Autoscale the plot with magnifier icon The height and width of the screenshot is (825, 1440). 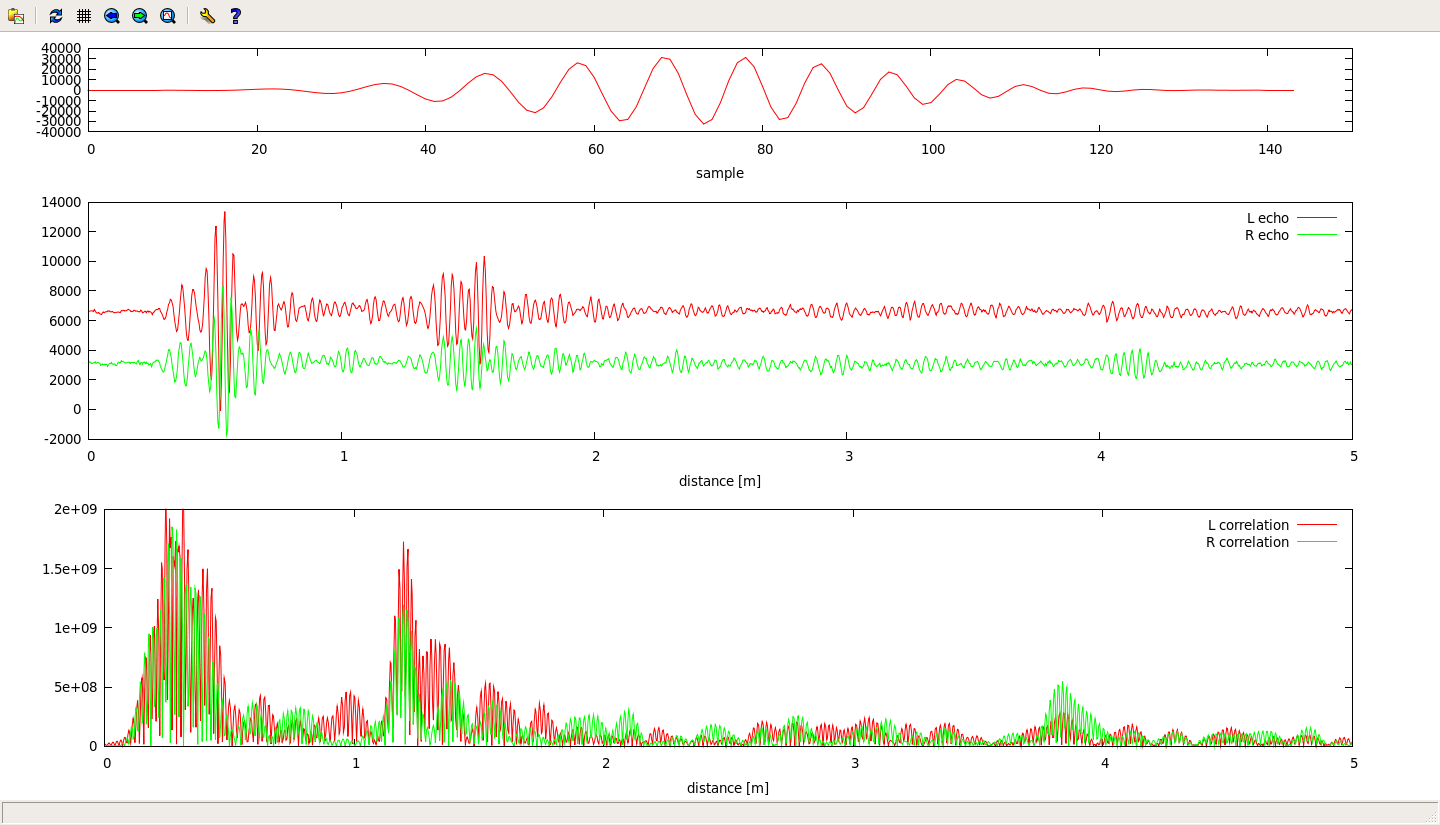168,16
